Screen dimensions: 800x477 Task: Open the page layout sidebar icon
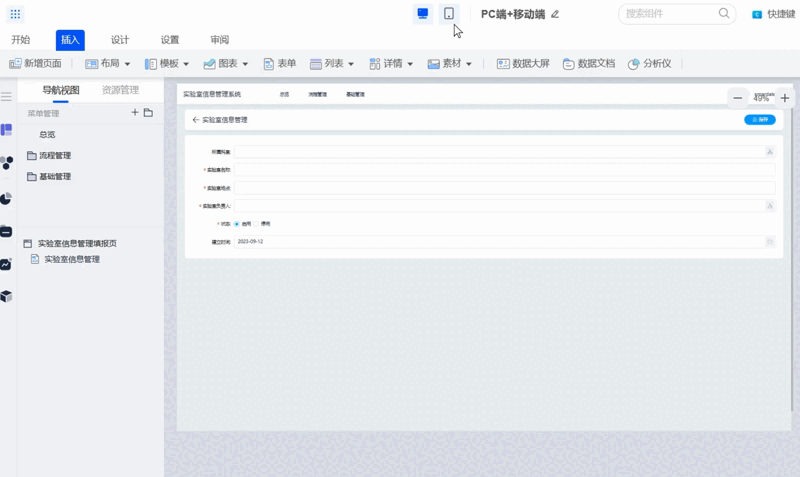point(6,130)
